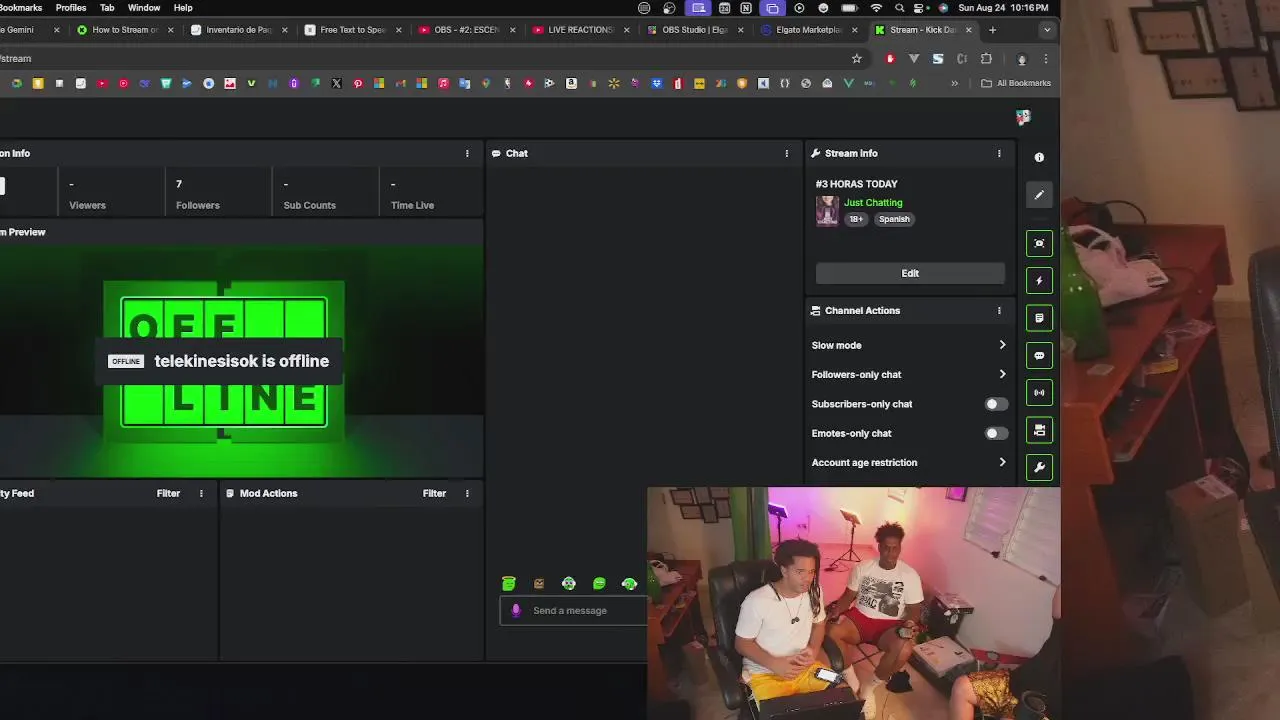This screenshot has width=1280, height=720.
Task: Switch to How to Stream tab
Action: (125, 30)
